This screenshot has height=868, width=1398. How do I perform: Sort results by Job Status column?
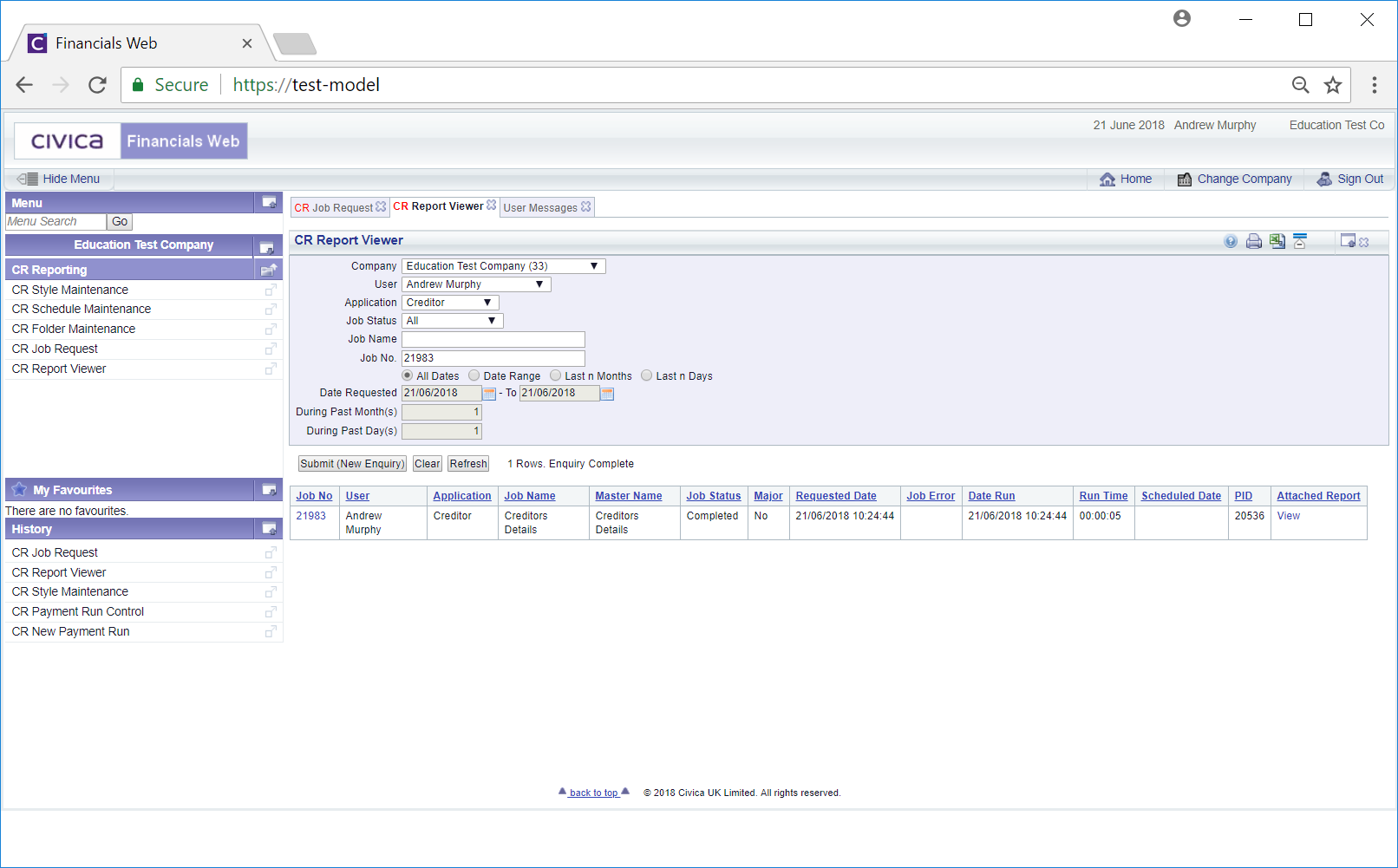[x=714, y=496]
